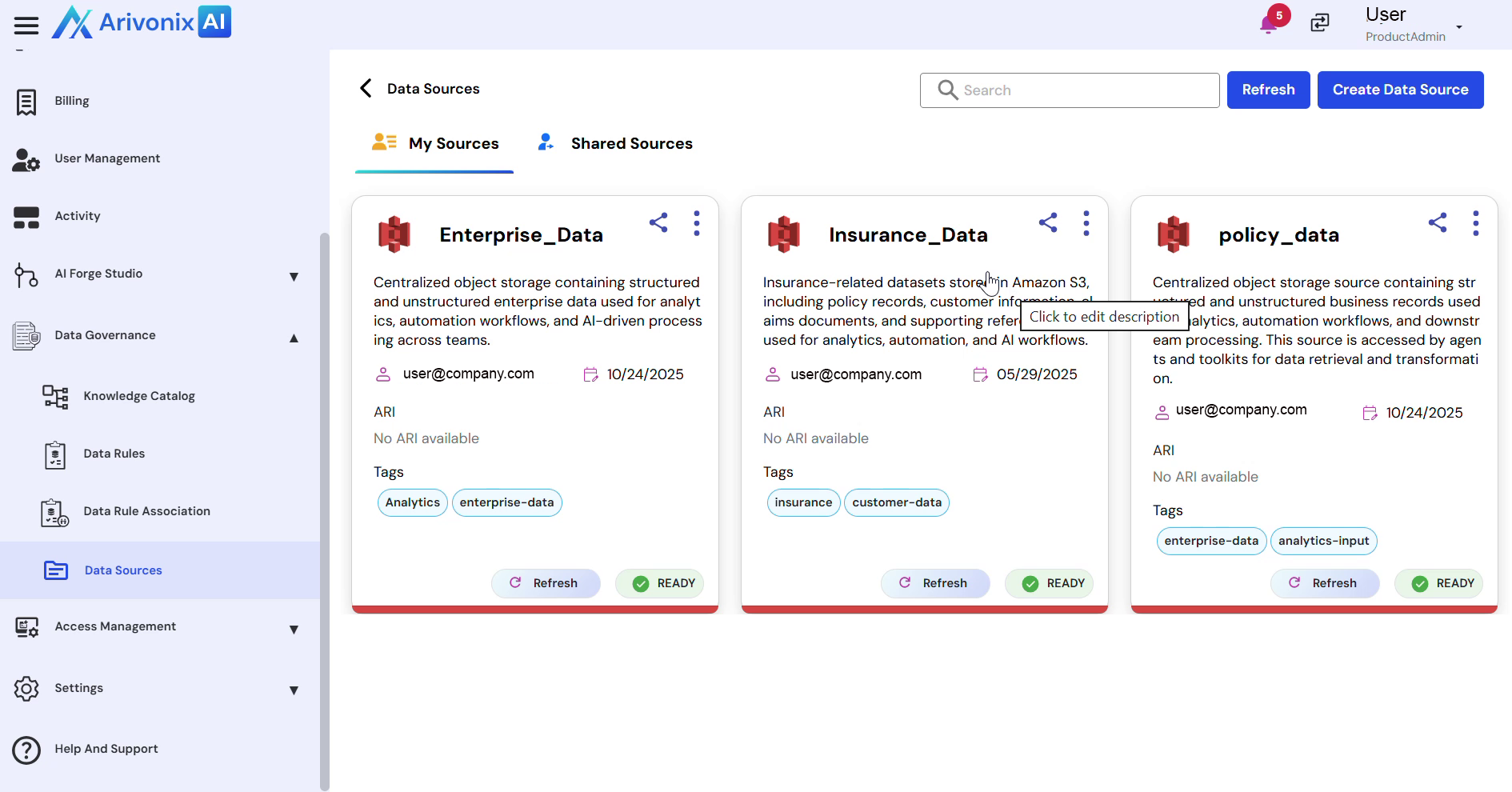Click the Create Data Source button
Screen dimensions: 1512x792
1400,90
